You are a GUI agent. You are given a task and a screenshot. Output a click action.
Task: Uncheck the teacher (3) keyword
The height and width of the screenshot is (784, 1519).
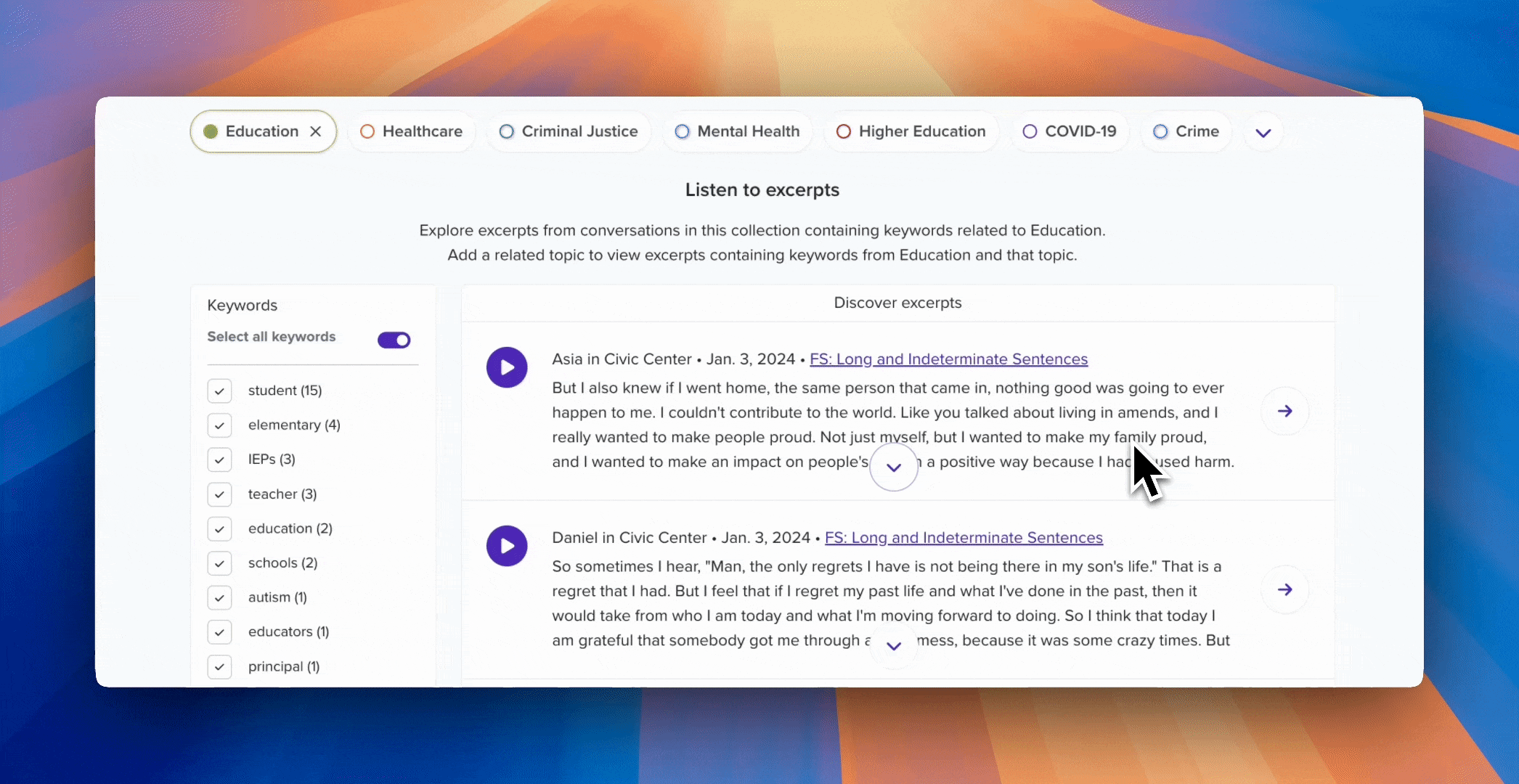[x=219, y=494]
